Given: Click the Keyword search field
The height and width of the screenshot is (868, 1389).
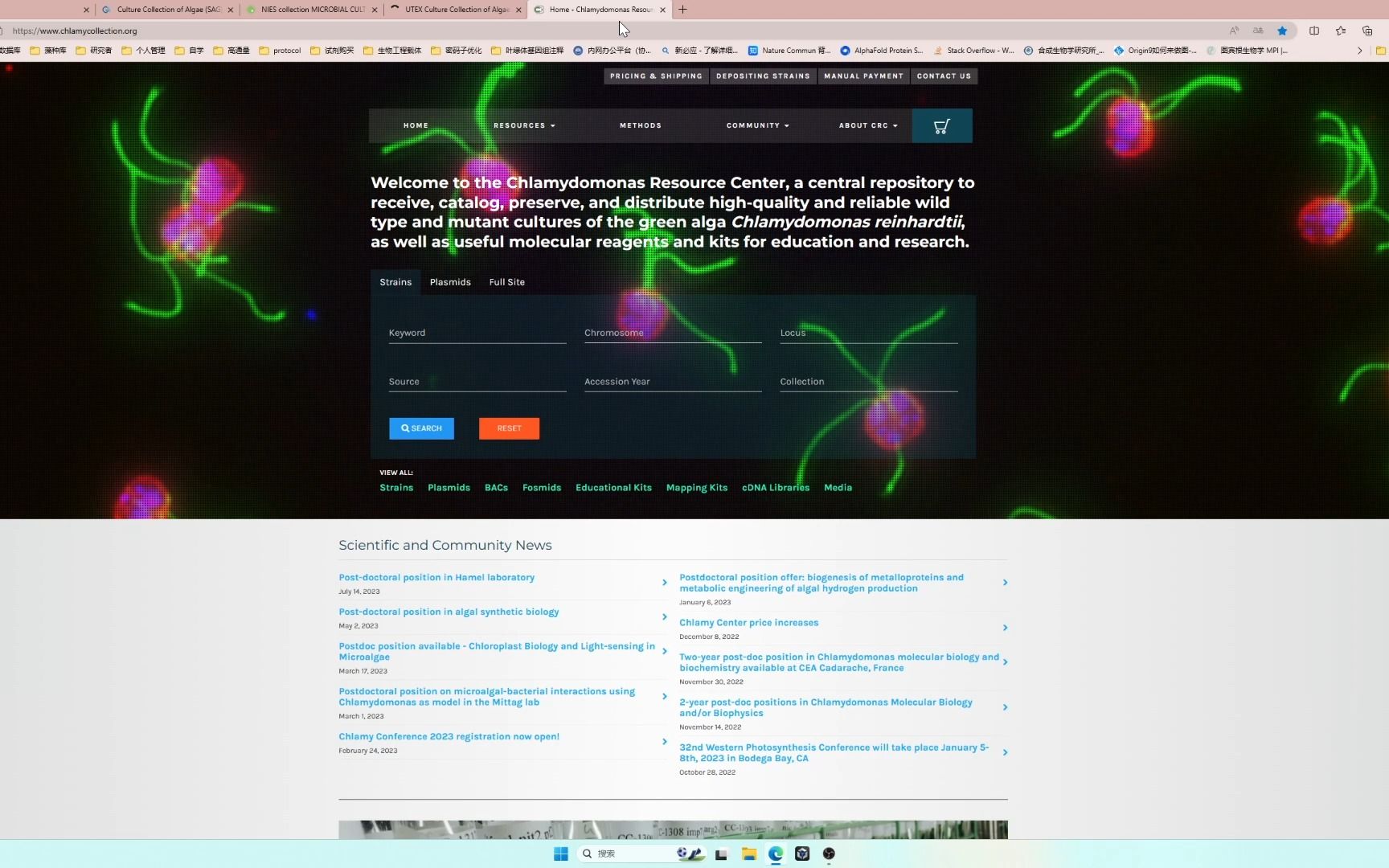Looking at the screenshot, I should pos(477,333).
